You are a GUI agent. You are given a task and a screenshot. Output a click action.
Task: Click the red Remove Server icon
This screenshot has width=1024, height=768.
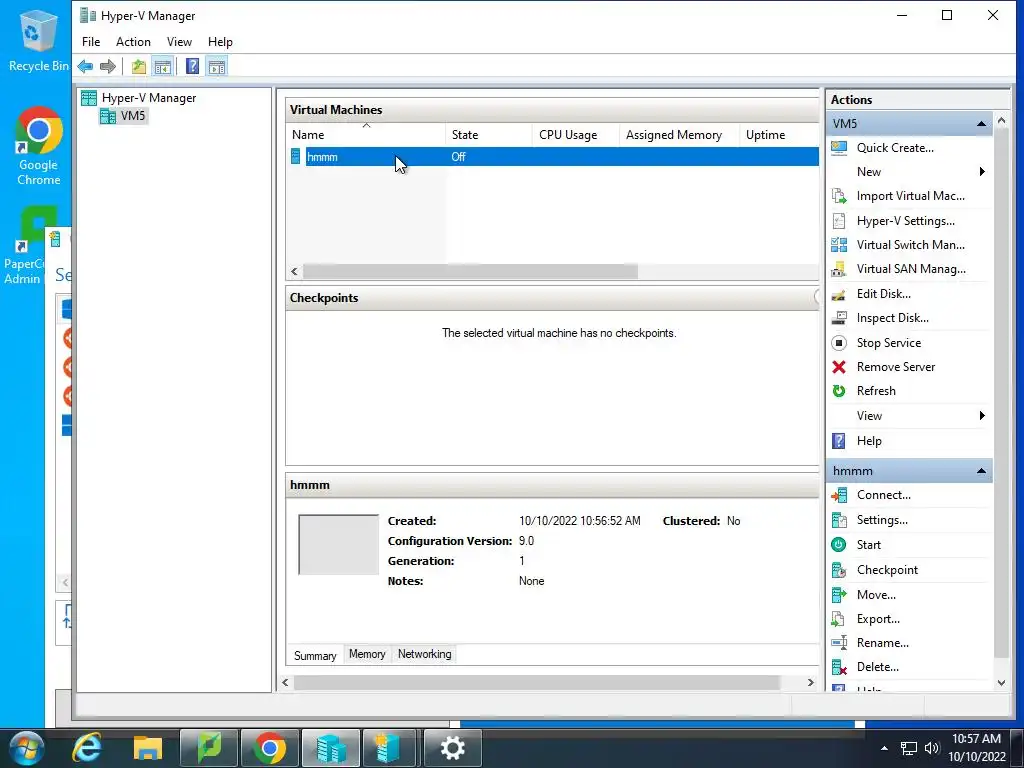(839, 367)
